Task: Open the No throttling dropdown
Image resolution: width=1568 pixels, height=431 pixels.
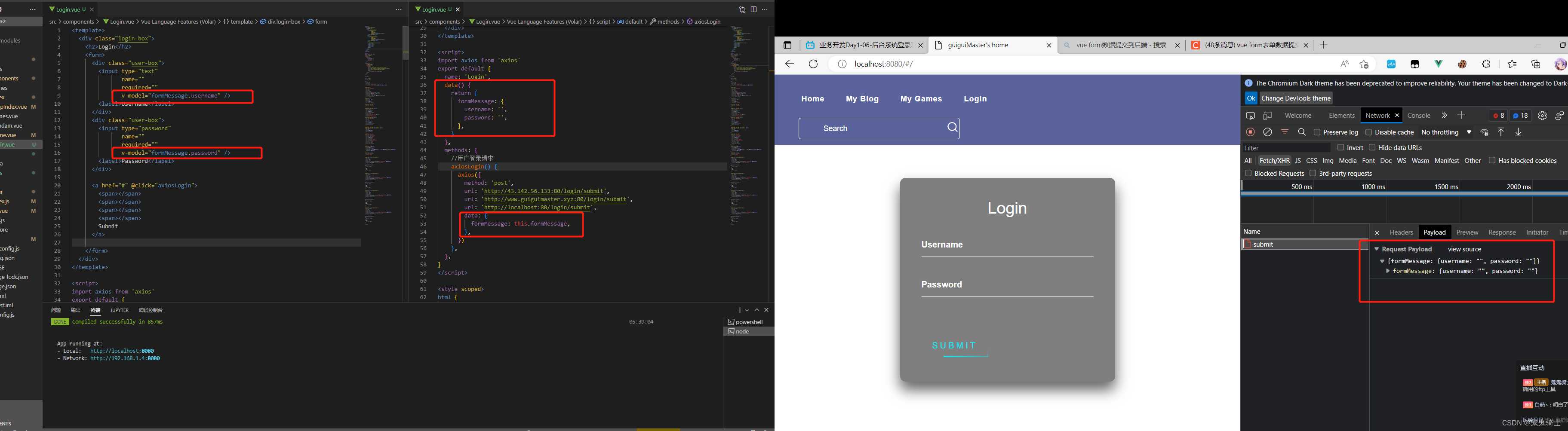Action: [x=1446, y=132]
